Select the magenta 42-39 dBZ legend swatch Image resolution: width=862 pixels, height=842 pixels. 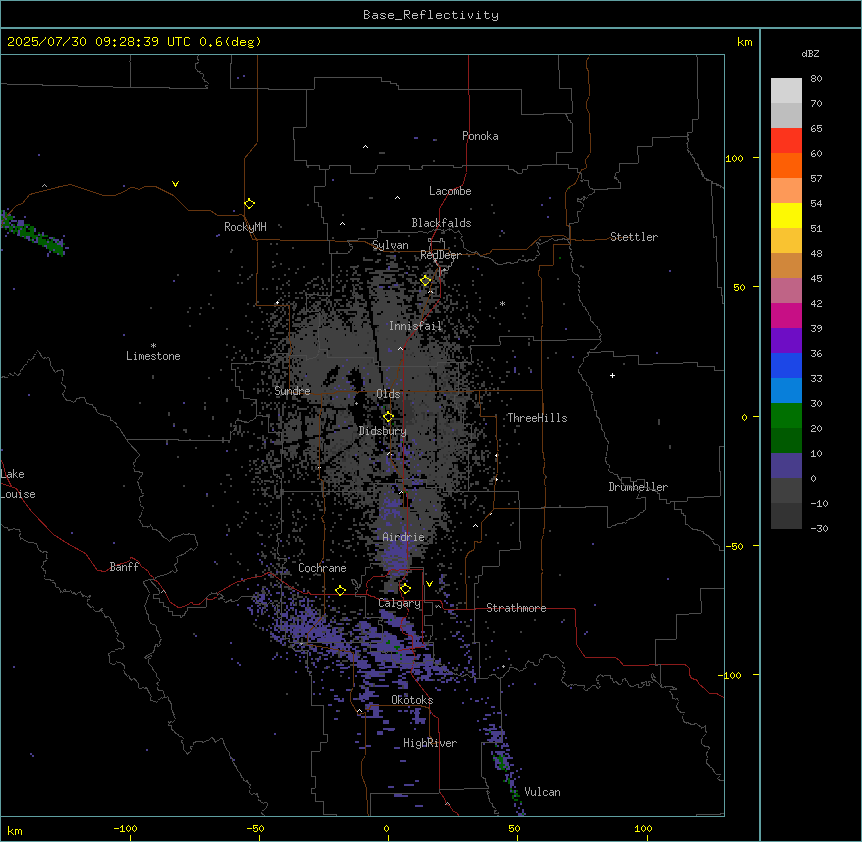point(786,316)
